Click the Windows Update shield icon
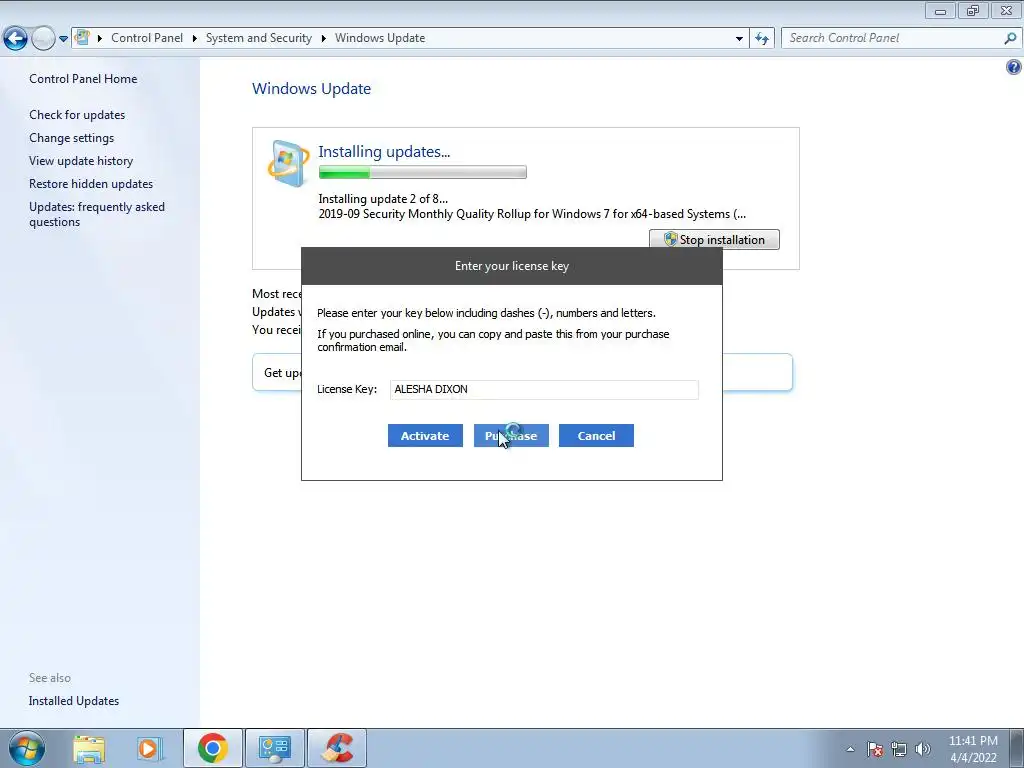Screen dimensions: 1024x768 [x=288, y=163]
